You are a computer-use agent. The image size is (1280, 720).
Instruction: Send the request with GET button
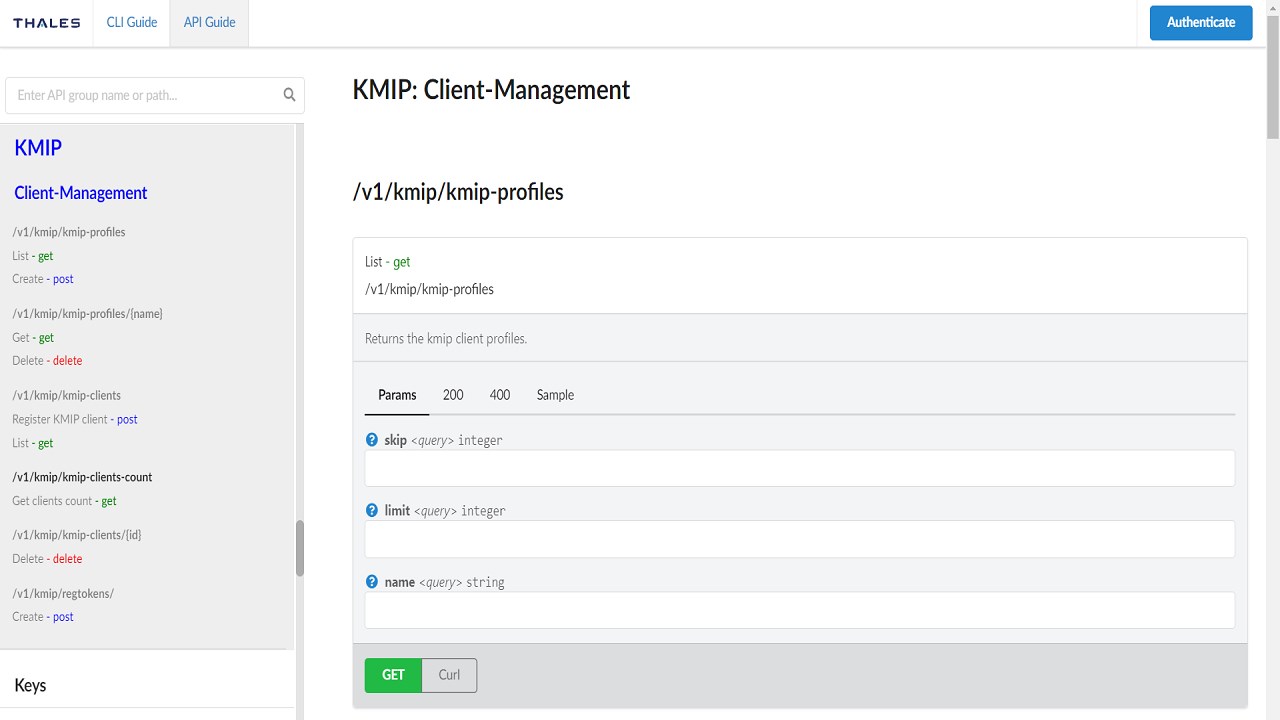[x=393, y=675]
